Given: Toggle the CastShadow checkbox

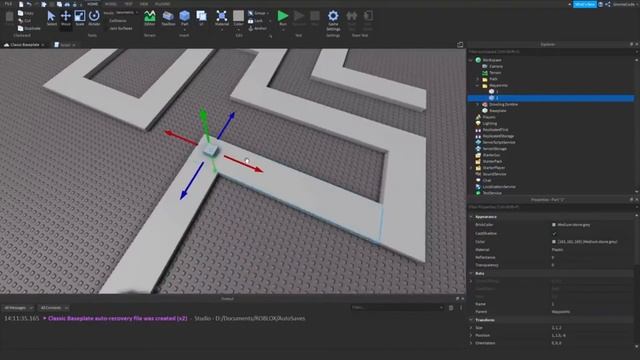Looking at the screenshot, I should tap(554, 233).
